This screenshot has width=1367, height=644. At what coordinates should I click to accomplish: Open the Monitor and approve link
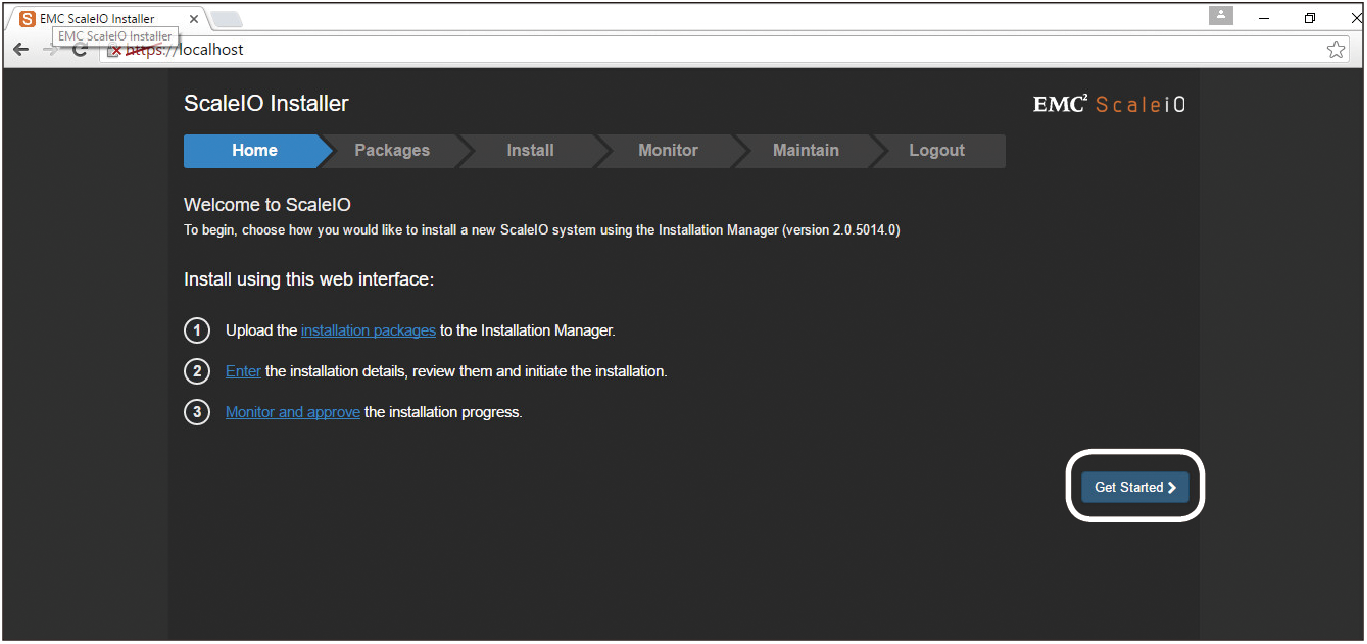point(293,412)
